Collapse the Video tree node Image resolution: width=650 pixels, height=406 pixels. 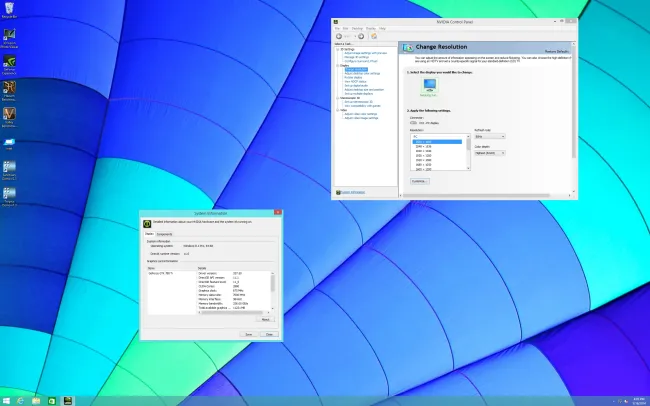tap(337, 110)
